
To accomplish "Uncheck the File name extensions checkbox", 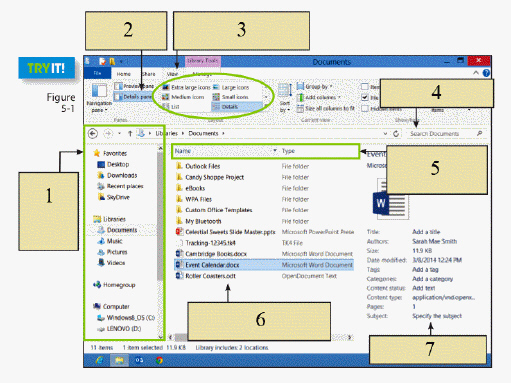I will (365, 97).
